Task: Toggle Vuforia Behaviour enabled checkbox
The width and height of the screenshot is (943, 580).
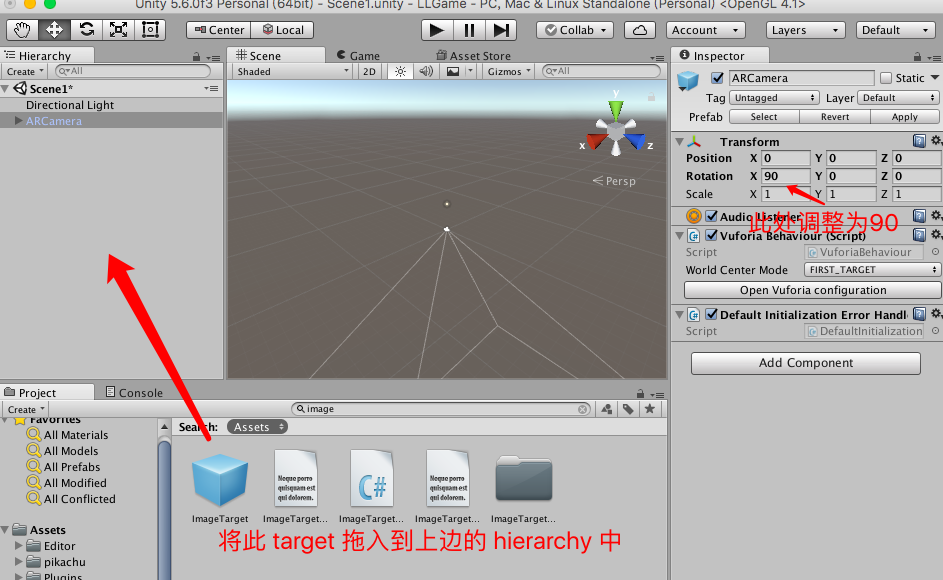Action: coord(711,235)
